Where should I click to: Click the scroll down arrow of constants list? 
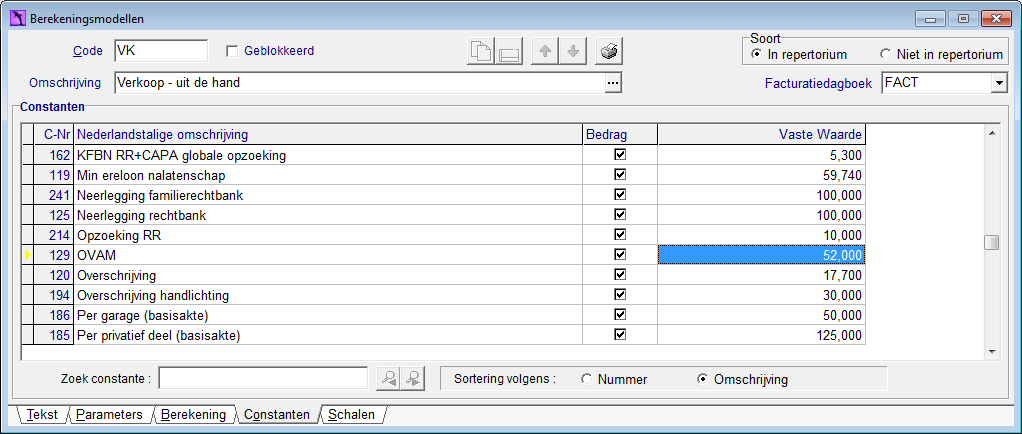(991, 352)
